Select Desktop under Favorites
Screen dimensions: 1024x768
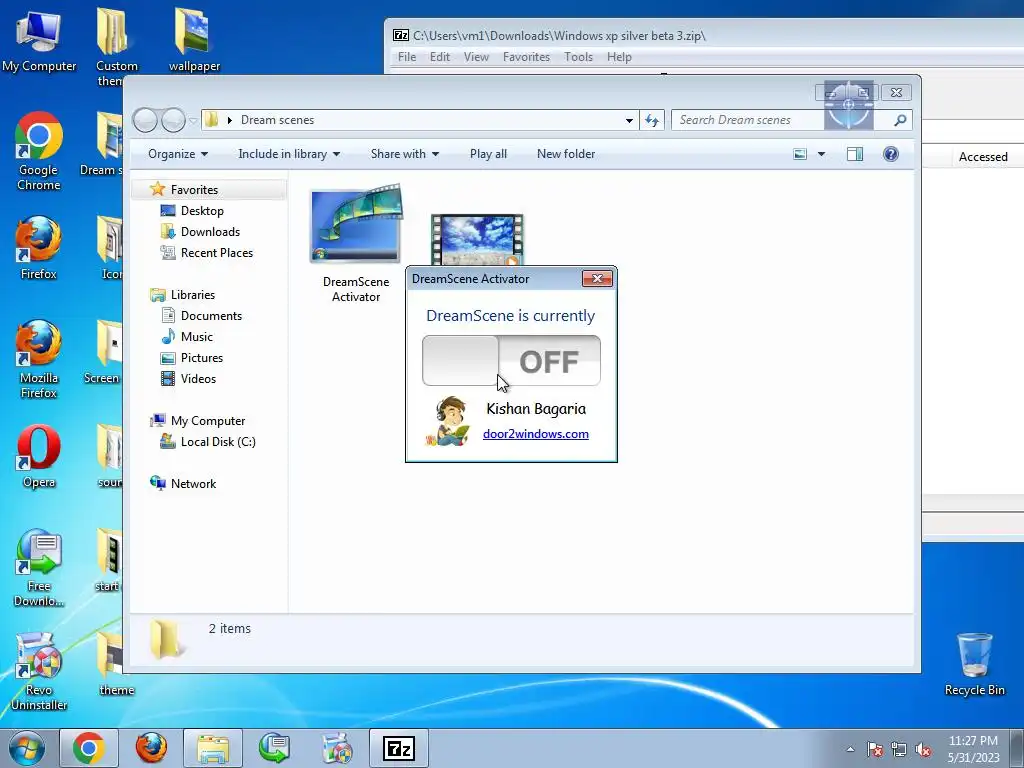(202, 211)
